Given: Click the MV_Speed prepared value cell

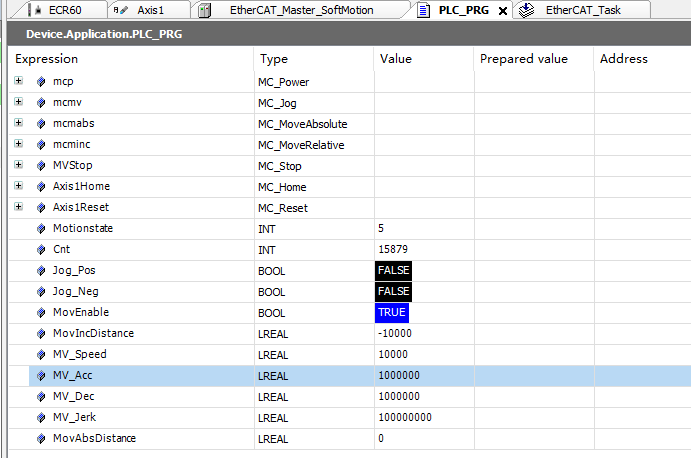Looking at the screenshot, I should pos(534,355).
